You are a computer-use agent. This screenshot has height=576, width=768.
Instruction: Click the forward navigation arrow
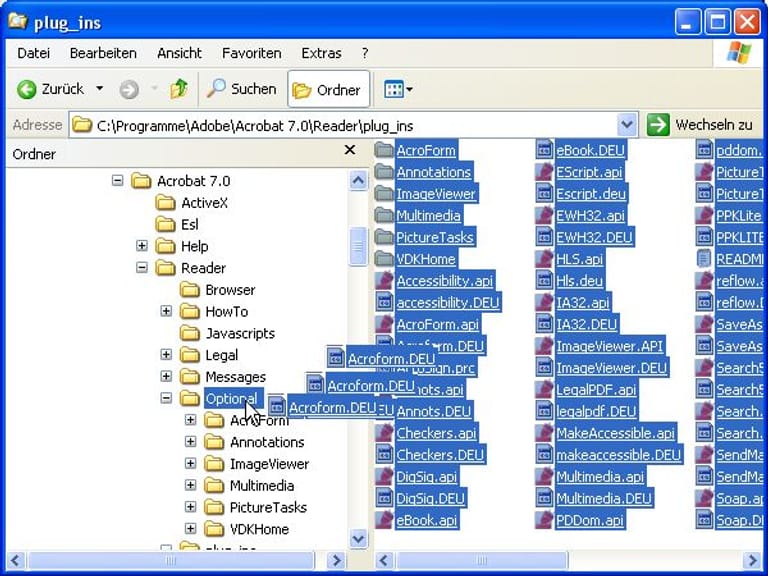129,90
